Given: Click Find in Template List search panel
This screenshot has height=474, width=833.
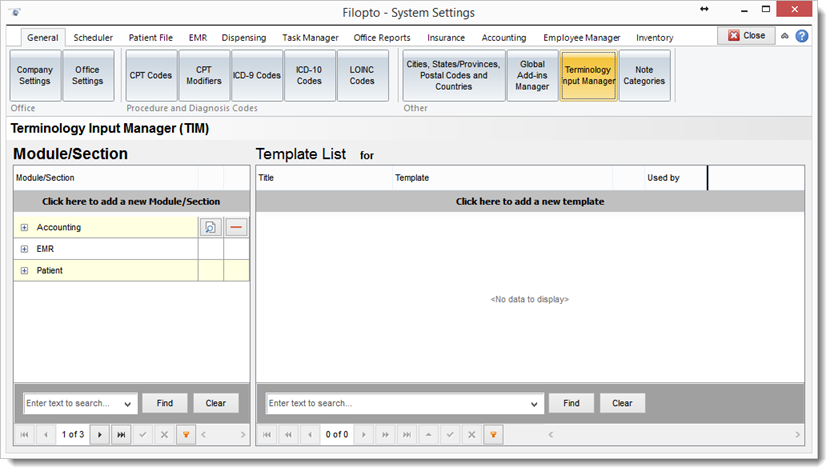Looking at the screenshot, I should point(571,403).
